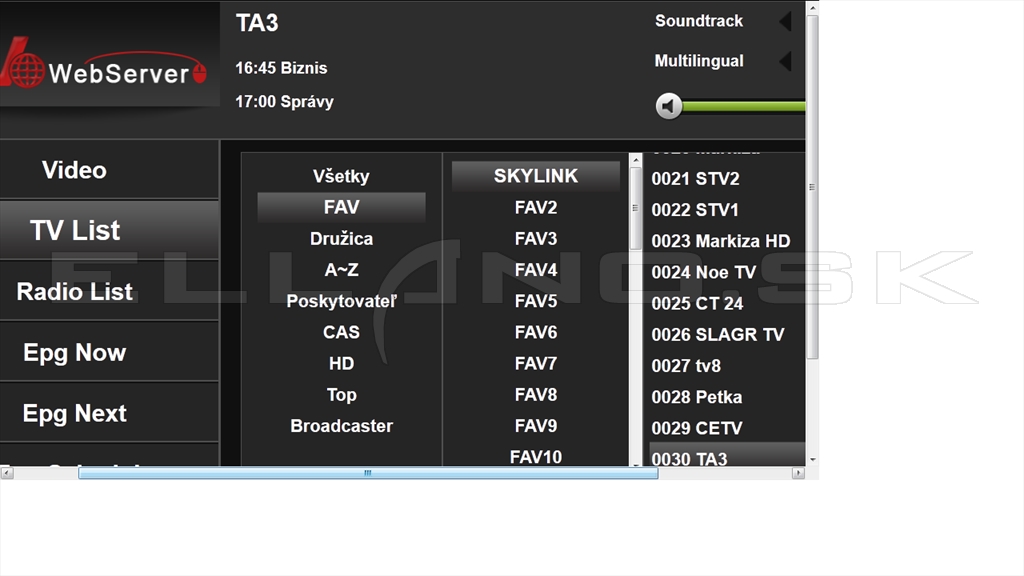Select the Družica filter
Screen dimensions: 1024x576
click(x=341, y=238)
